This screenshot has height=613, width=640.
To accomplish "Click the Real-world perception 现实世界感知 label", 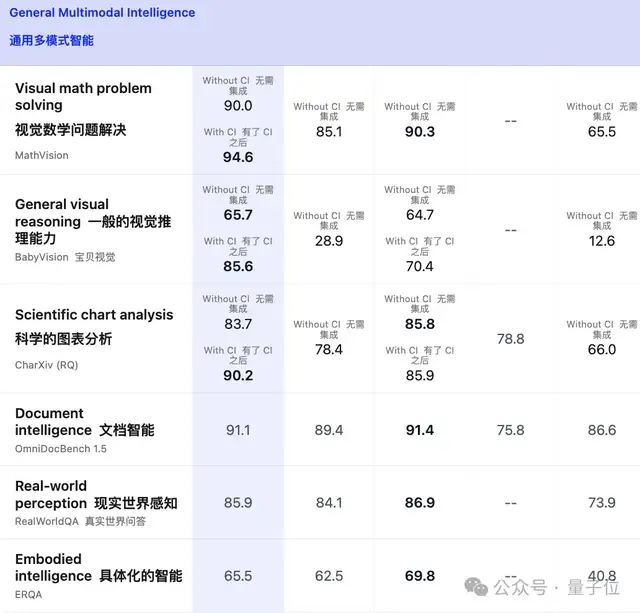I will coord(96,495).
